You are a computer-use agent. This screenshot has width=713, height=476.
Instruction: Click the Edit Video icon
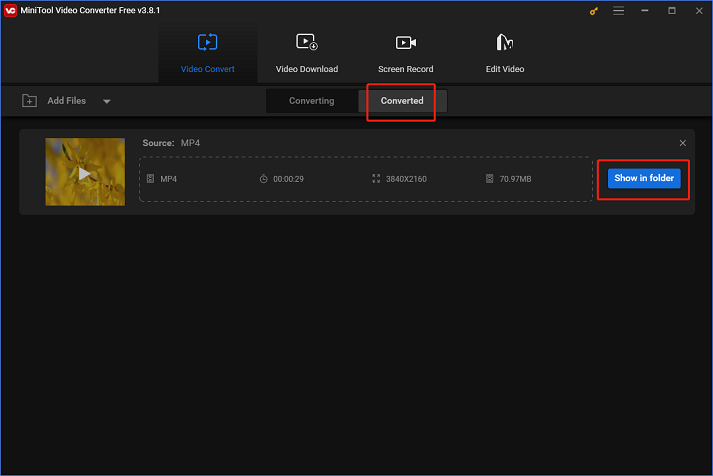tap(504, 42)
